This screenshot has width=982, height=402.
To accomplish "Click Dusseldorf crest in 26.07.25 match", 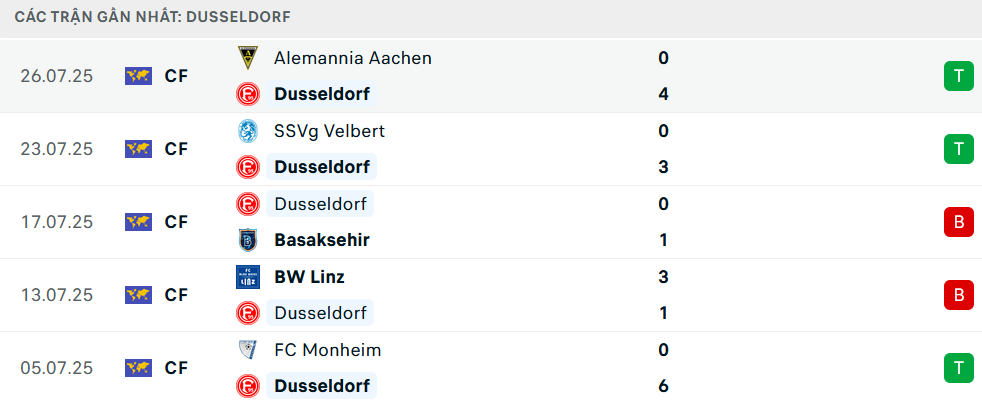I will 248,95.
